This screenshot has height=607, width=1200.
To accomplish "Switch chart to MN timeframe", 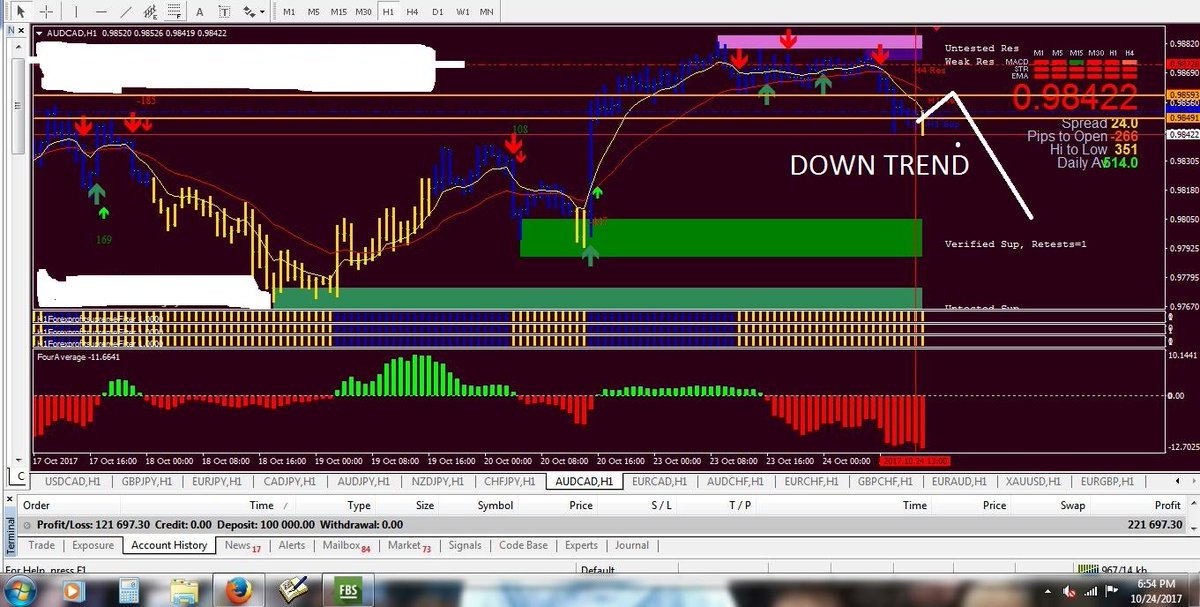I will tap(487, 12).
